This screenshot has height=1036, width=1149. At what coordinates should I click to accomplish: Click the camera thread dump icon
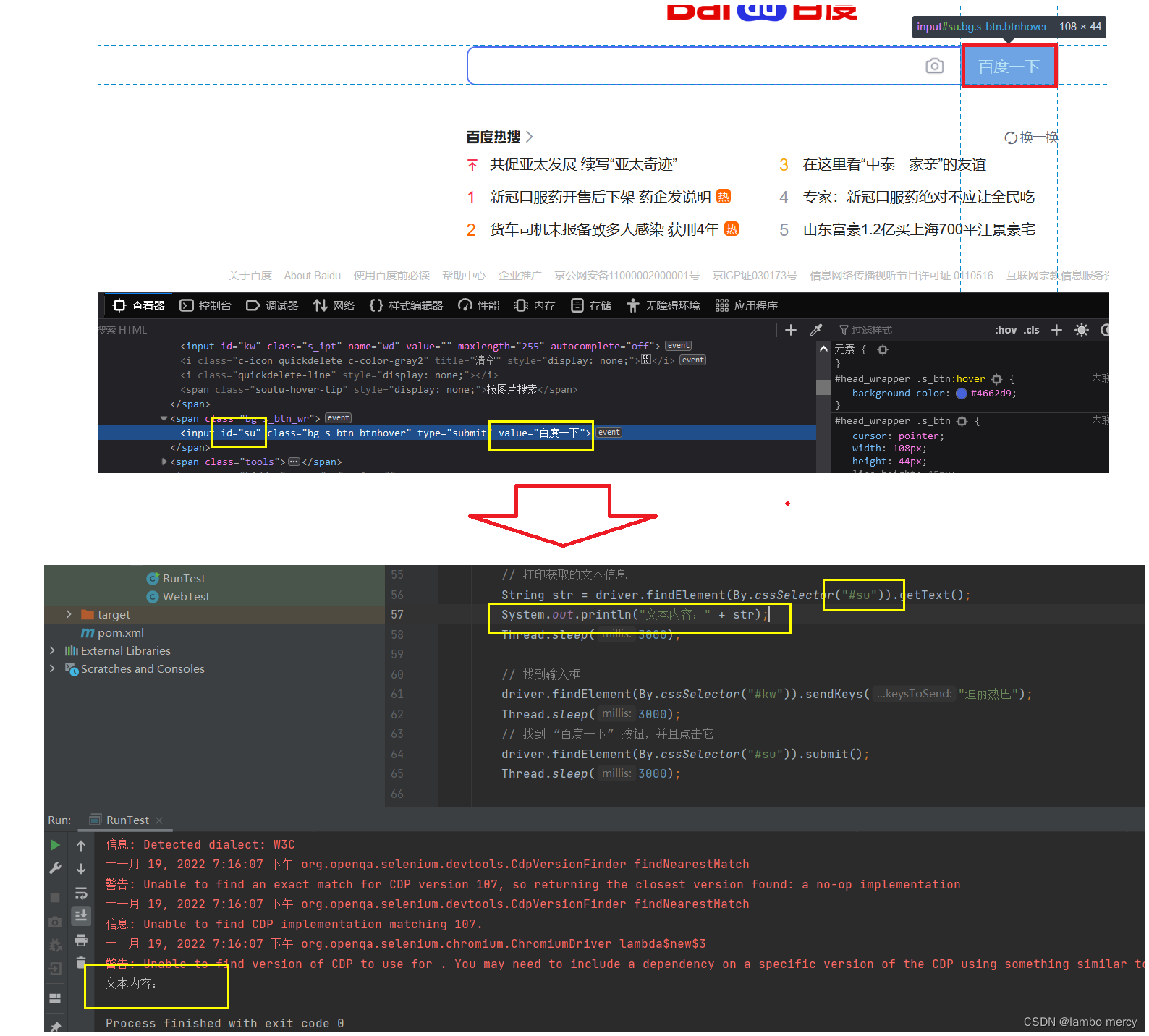(x=55, y=922)
